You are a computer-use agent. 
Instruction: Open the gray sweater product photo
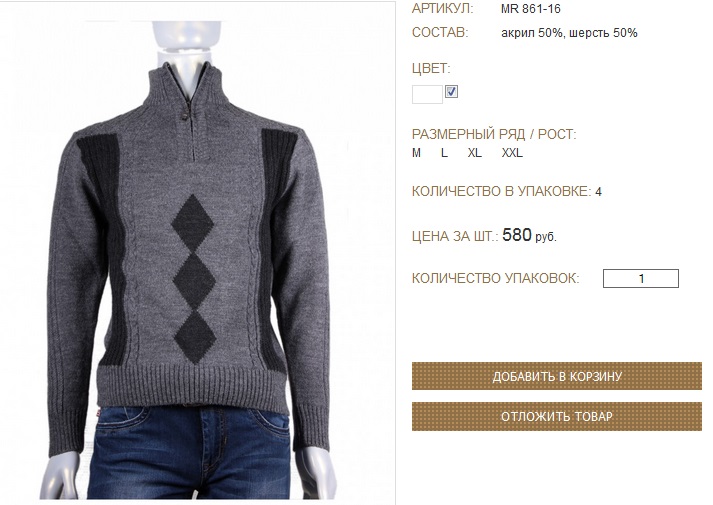point(197,252)
